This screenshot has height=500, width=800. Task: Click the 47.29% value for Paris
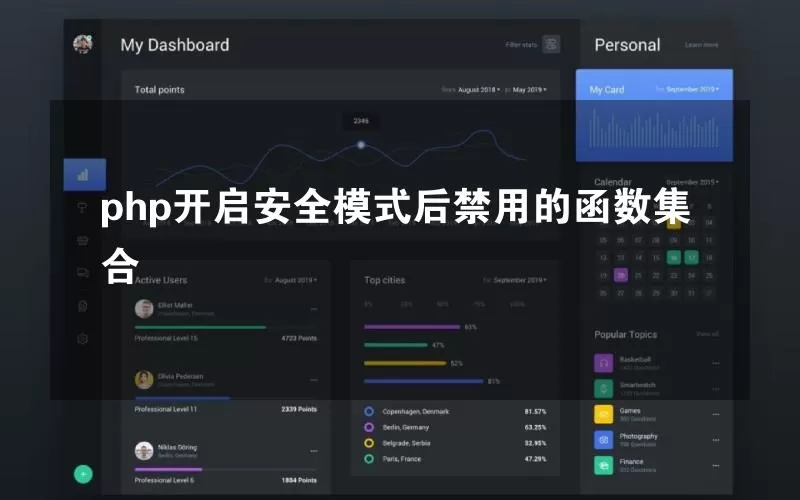(x=535, y=459)
